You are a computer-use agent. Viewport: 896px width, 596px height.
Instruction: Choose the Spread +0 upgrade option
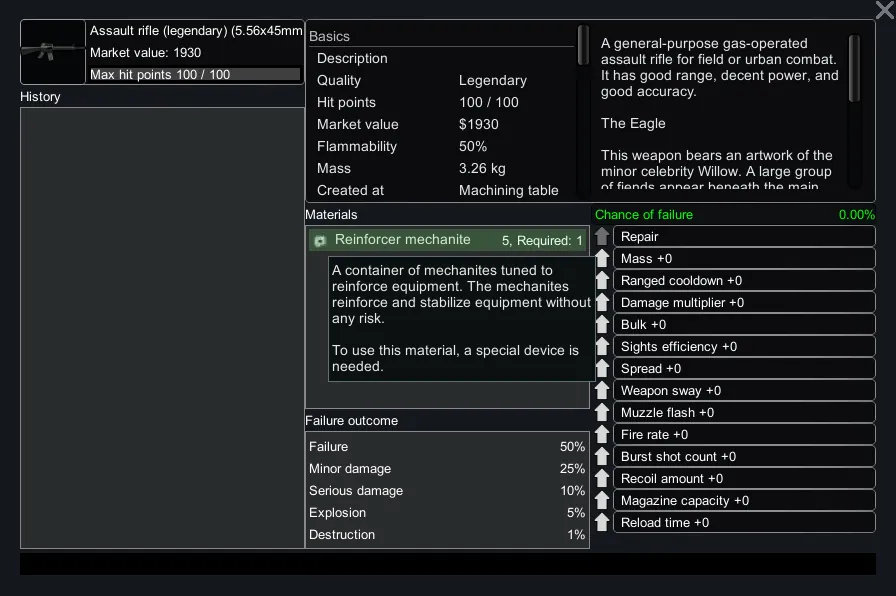(x=743, y=369)
